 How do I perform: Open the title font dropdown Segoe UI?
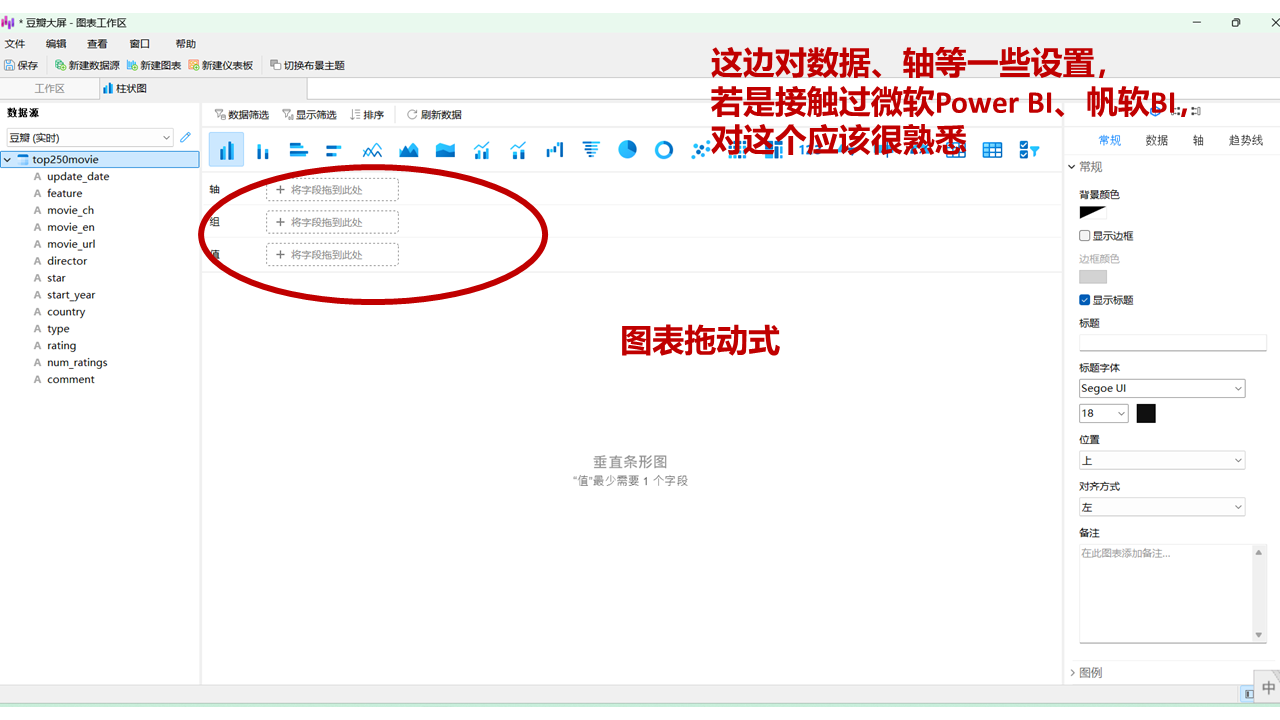(1162, 388)
